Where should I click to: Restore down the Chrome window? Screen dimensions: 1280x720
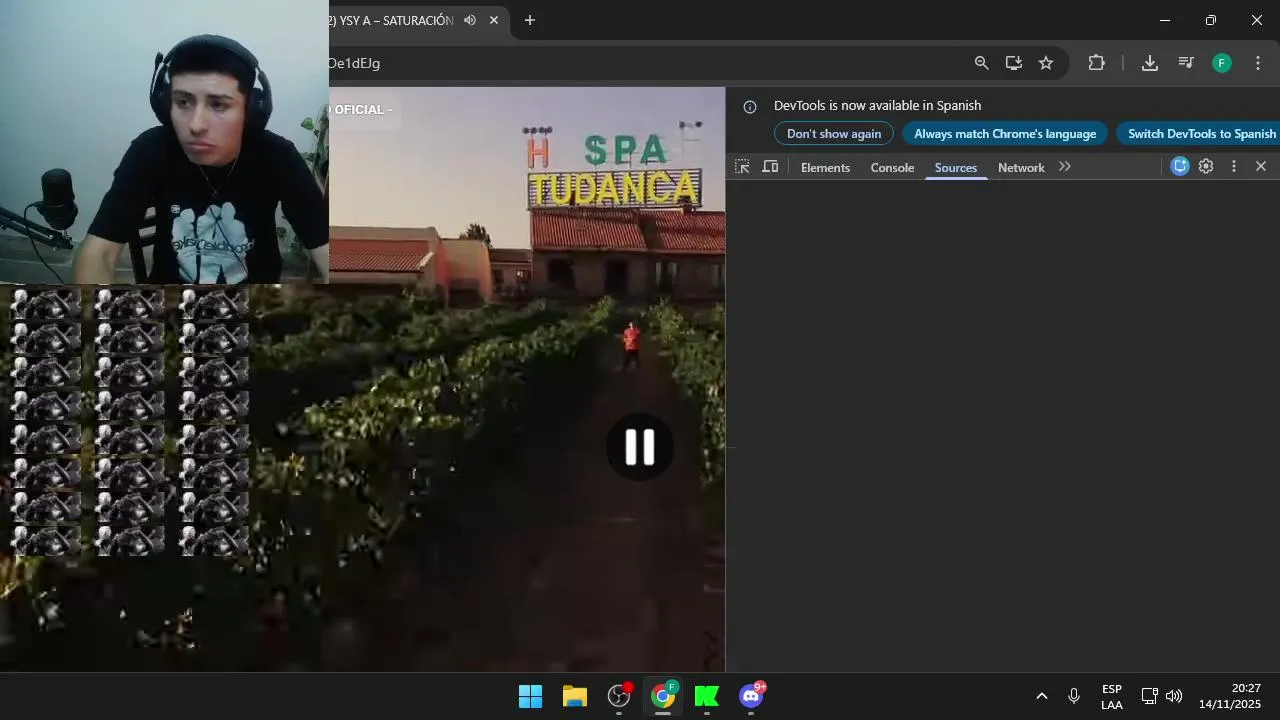tap(1211, 20)
